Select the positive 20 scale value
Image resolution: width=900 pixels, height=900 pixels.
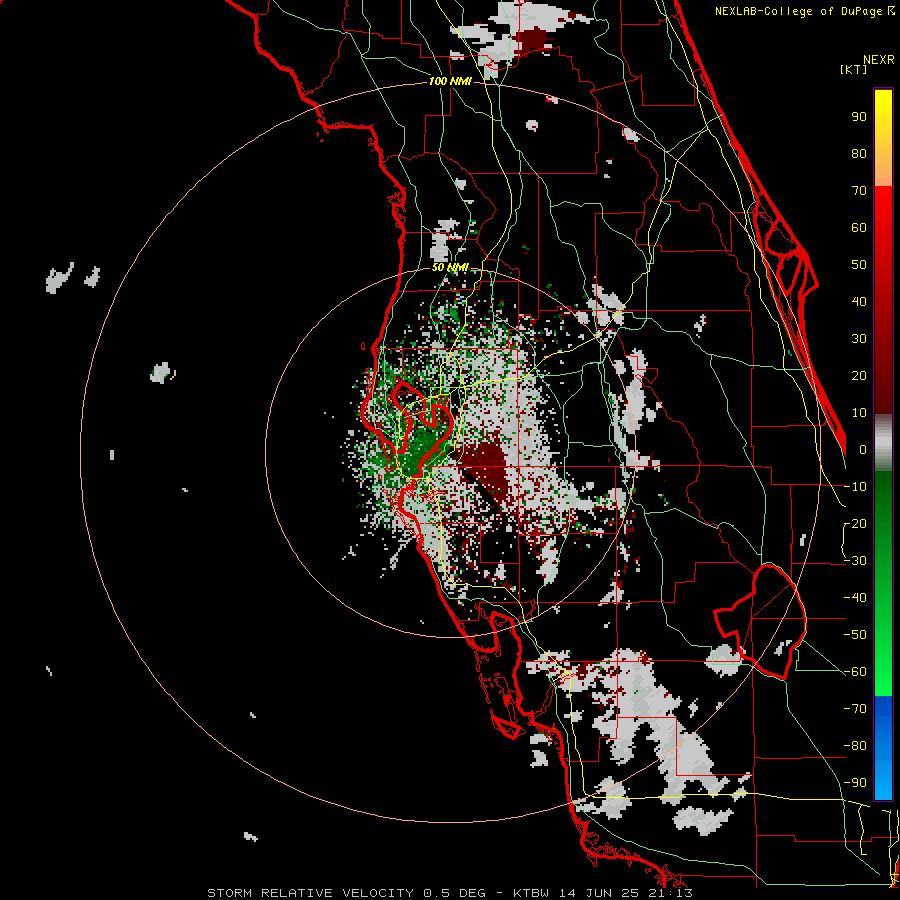click(x=859, y=376)
